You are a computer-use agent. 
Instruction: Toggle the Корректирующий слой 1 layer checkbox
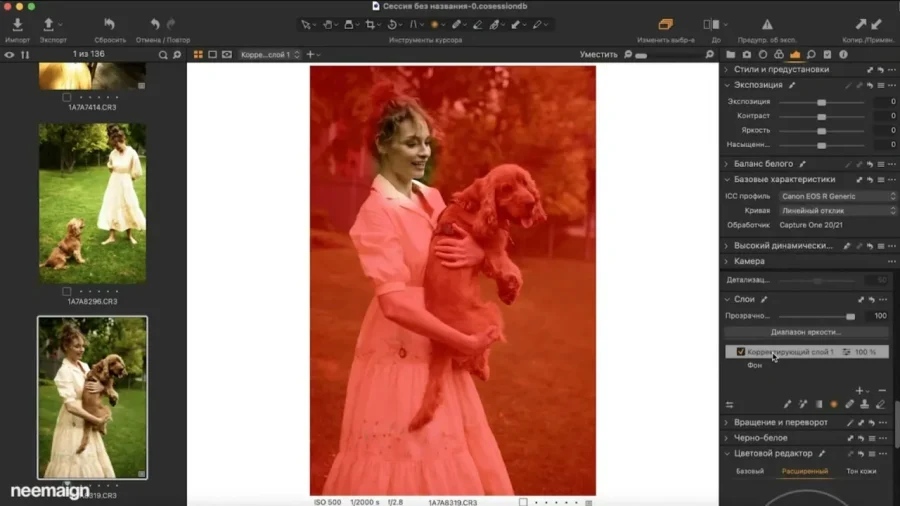click(740, 352)
